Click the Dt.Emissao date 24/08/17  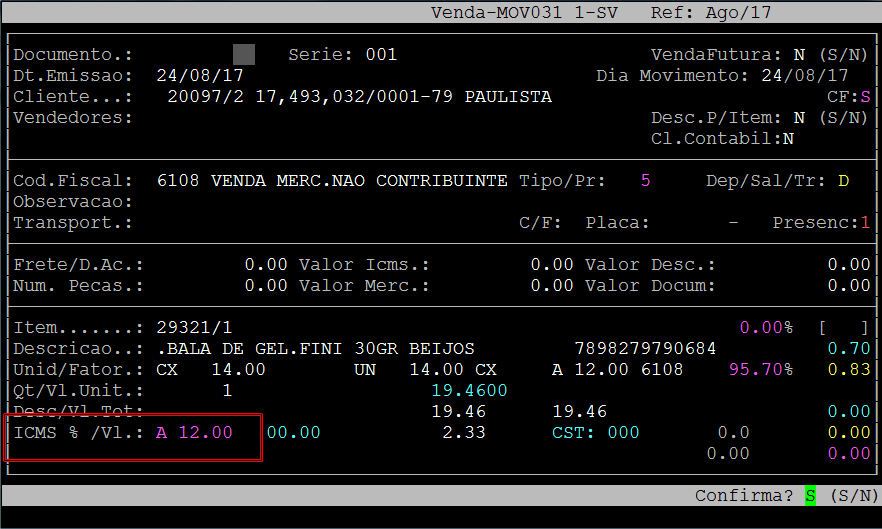click(200, 76)
